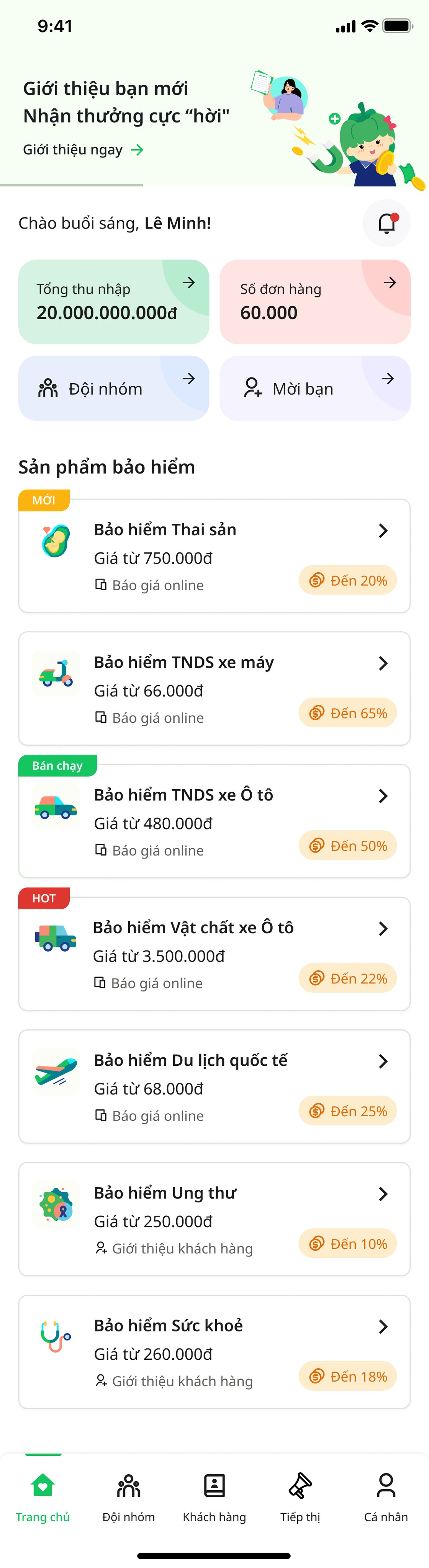The height and width of the screenshot is (1568, 429).
Task: Open notifications bell icon
Action: tap(386, 223)
